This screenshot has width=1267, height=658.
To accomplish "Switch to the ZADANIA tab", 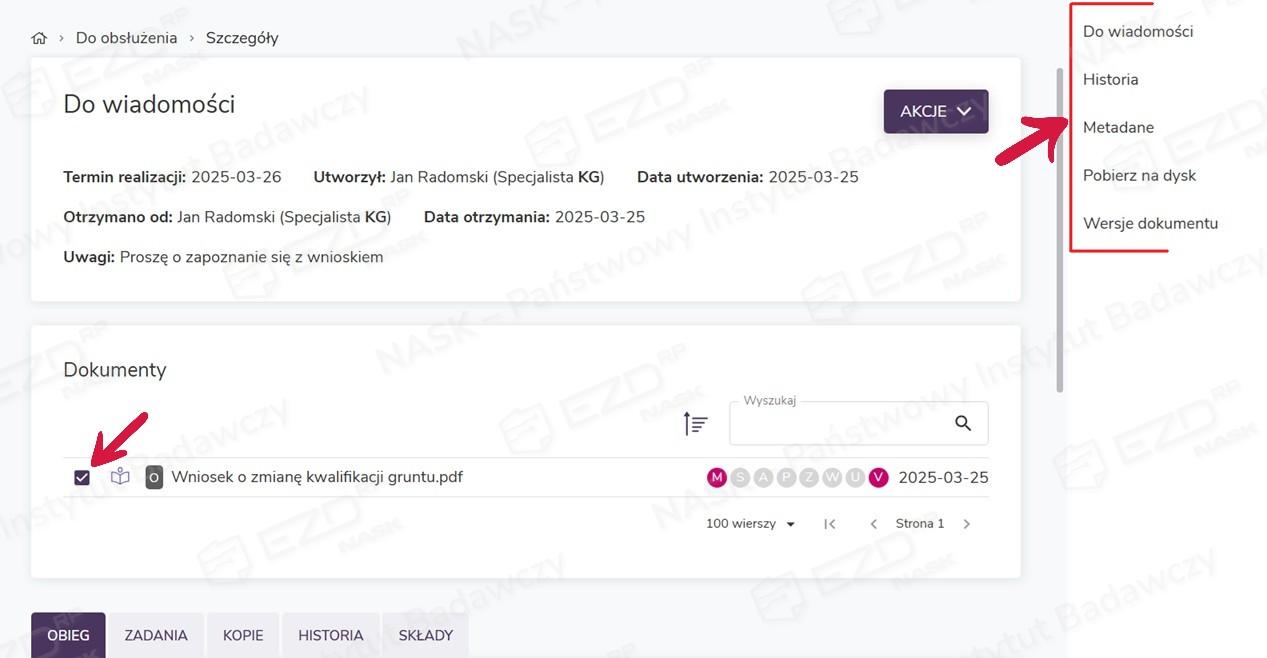I will click(x=156, y=635).
